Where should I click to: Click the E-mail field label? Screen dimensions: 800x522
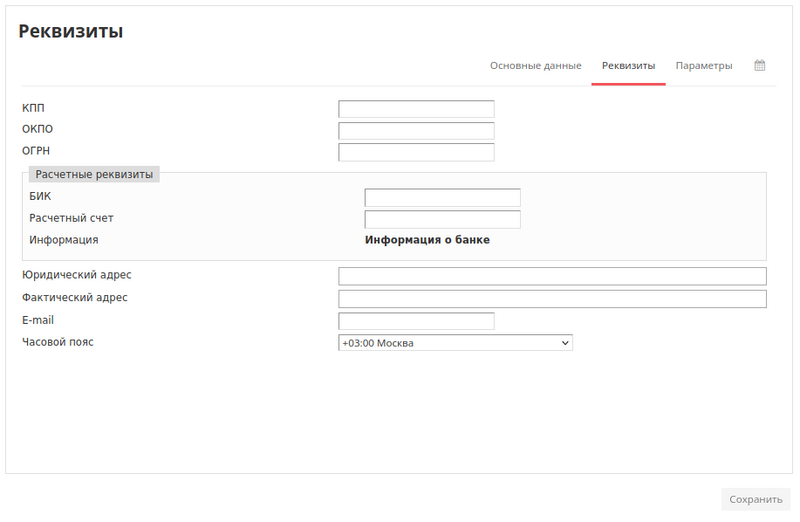(x=38, y=320)
